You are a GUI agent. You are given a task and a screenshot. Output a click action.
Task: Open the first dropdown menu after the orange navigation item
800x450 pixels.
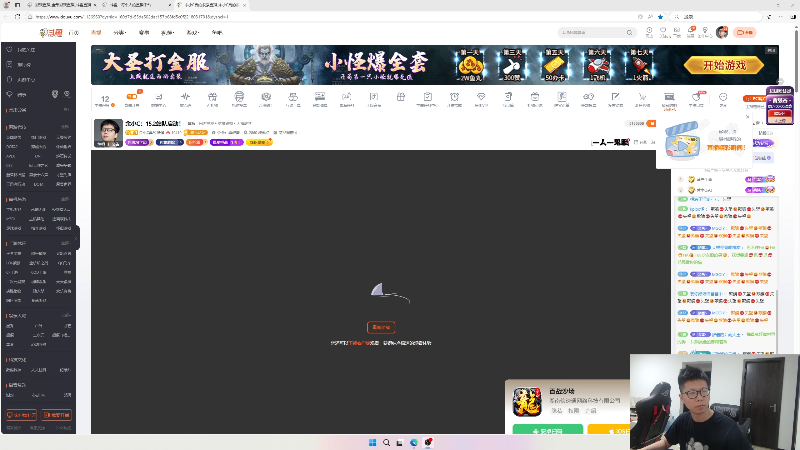(x=119, y=33)
